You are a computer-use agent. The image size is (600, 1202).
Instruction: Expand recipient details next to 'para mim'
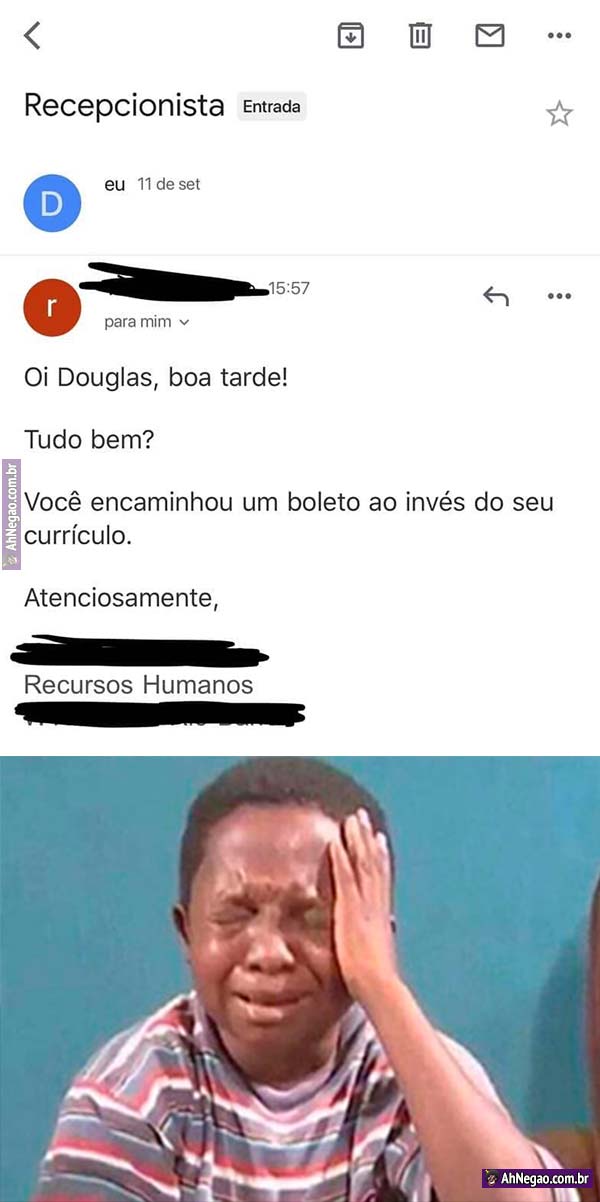tap(184, 323)
